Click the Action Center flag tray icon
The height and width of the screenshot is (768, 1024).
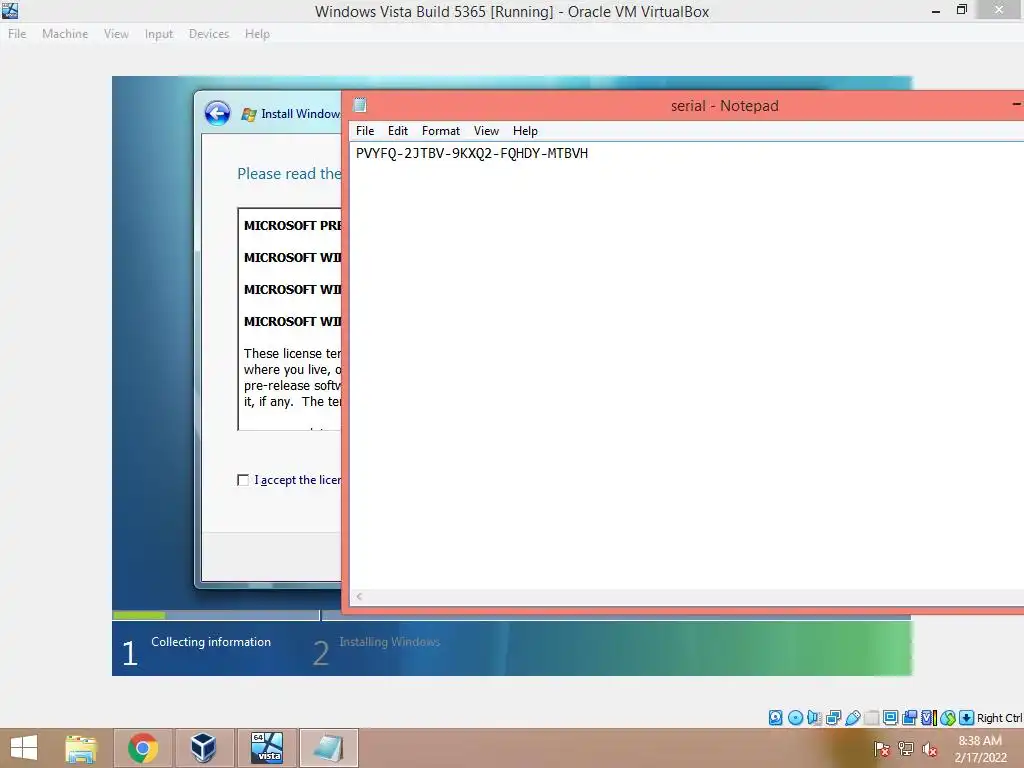coord(881,749)
